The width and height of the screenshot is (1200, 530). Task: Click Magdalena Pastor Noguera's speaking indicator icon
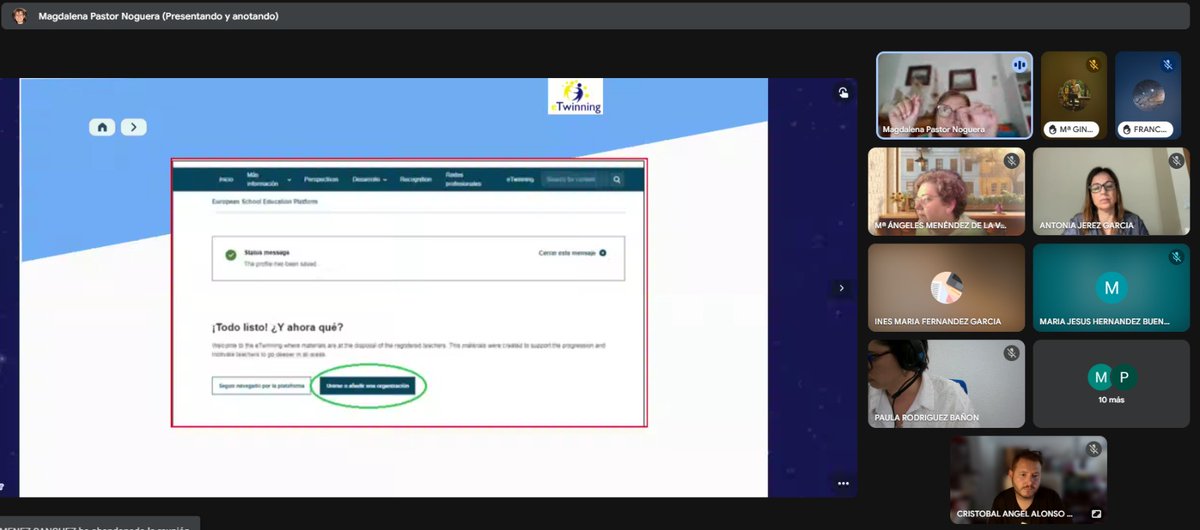(x=1020, y=64)
